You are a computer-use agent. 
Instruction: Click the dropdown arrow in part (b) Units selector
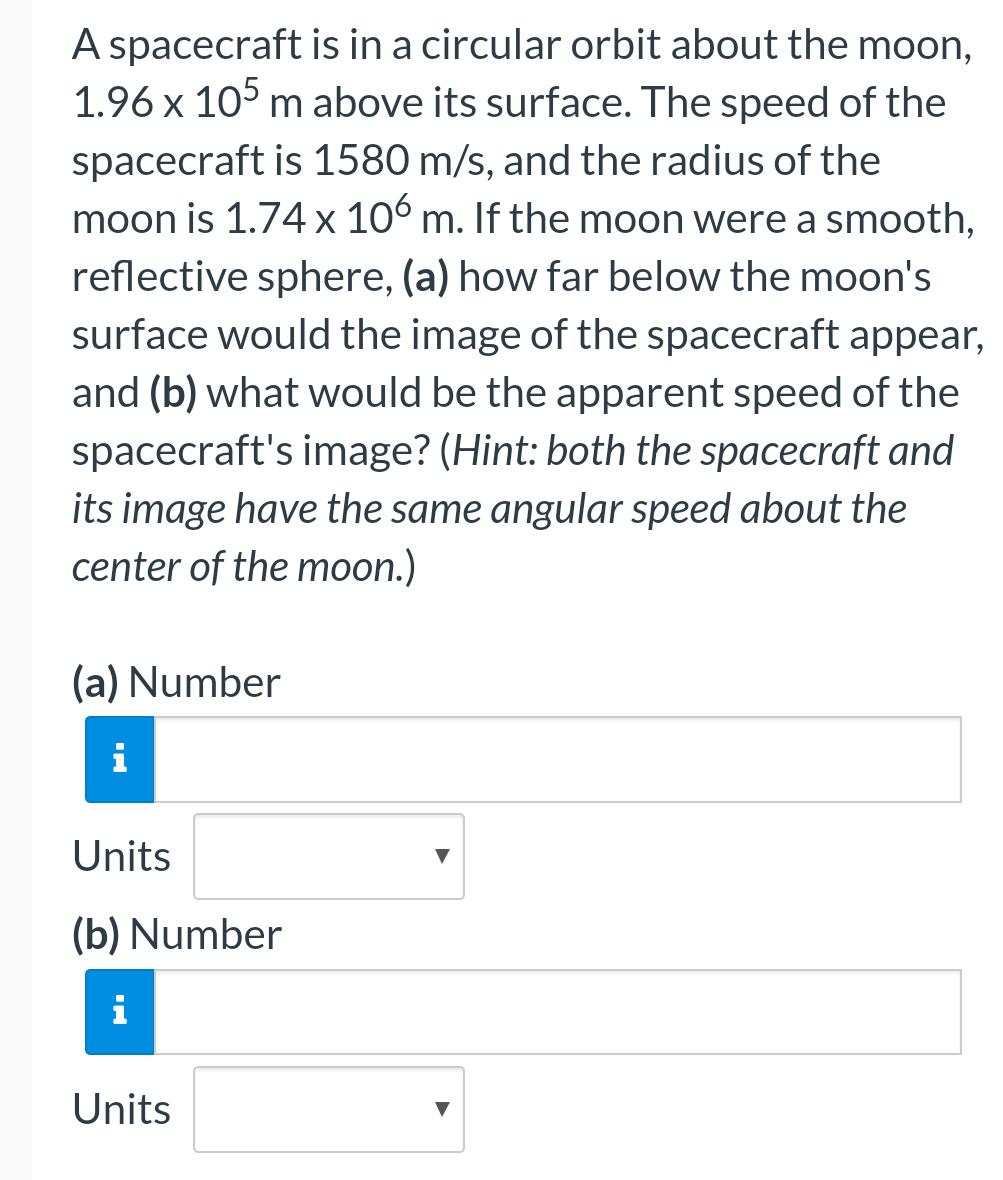(442, 1109)
